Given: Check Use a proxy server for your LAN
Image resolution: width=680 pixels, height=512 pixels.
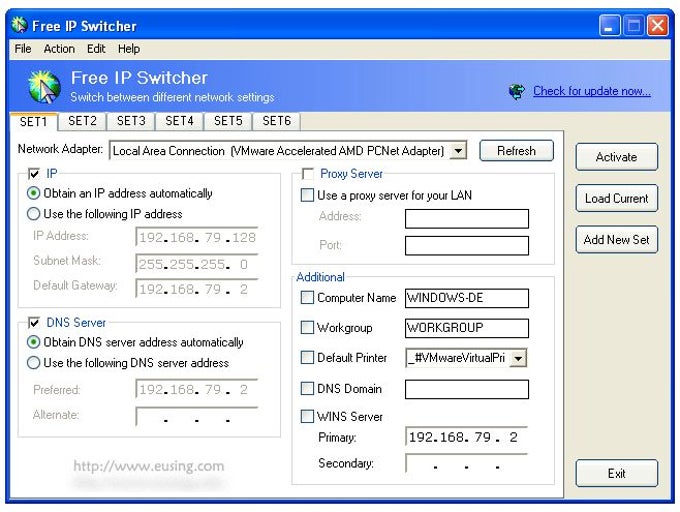Looking at the screenshot, I should click(x=307, y=195).
